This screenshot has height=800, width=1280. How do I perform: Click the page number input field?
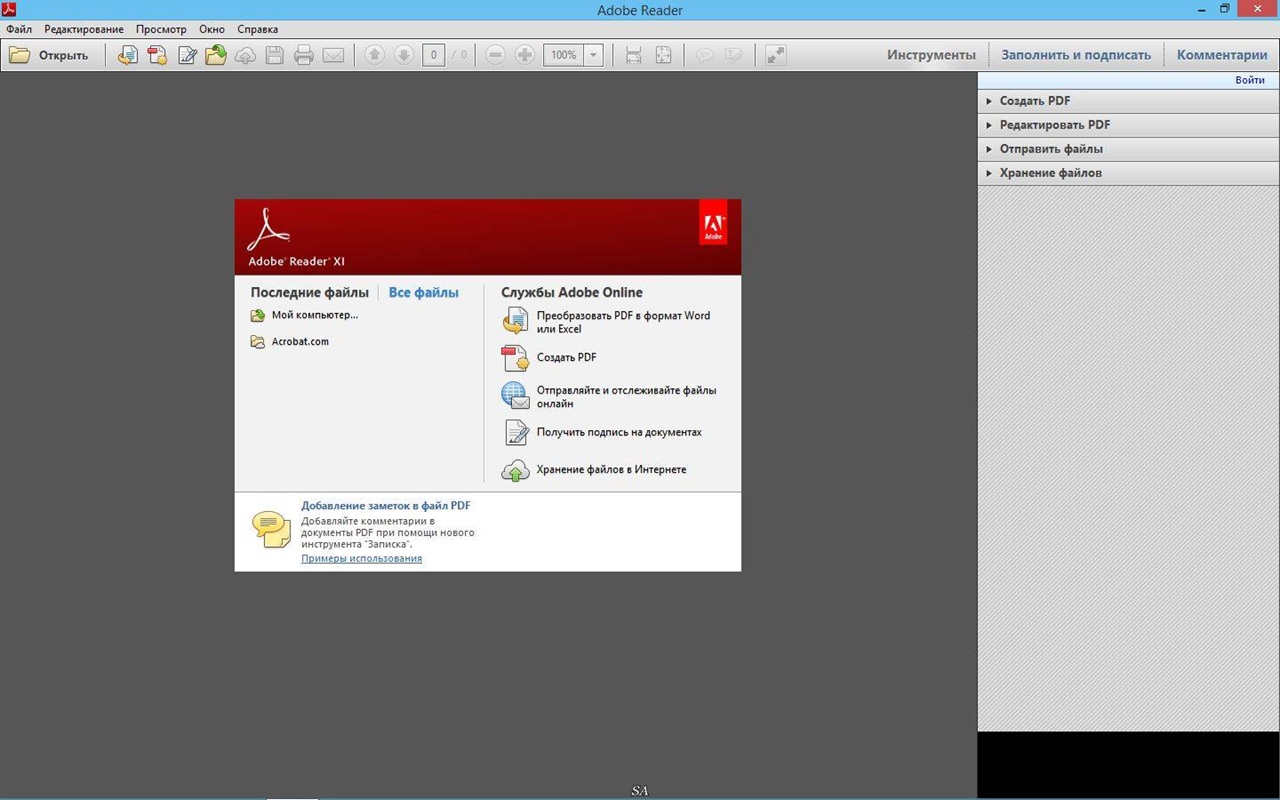pyautogui.click(x=433, y=55)
